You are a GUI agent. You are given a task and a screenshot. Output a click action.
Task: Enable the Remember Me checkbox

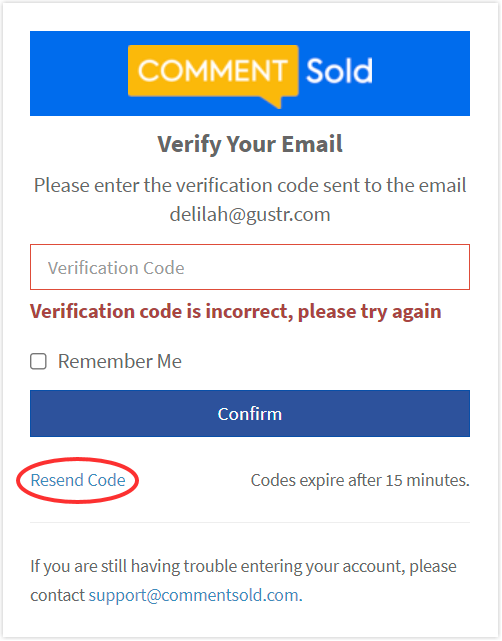[x=38, y=361]
